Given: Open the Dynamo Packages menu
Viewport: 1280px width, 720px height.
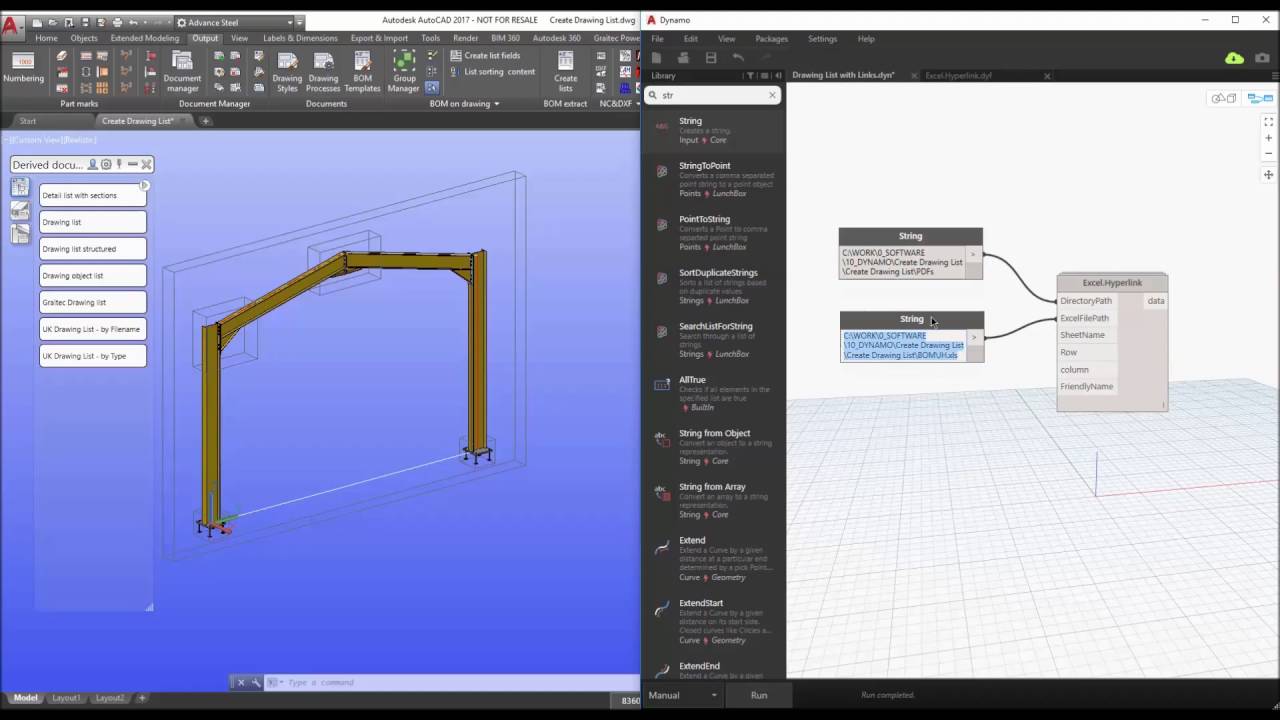Looking at the screenshot, I should (x=771, y=39).
